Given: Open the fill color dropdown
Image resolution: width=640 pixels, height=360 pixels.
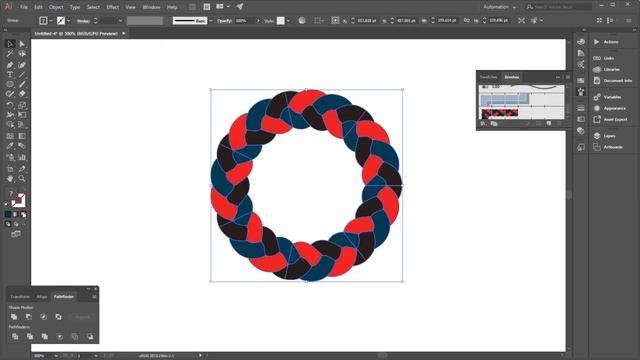Looking at the screenshot, I should 51,20.
